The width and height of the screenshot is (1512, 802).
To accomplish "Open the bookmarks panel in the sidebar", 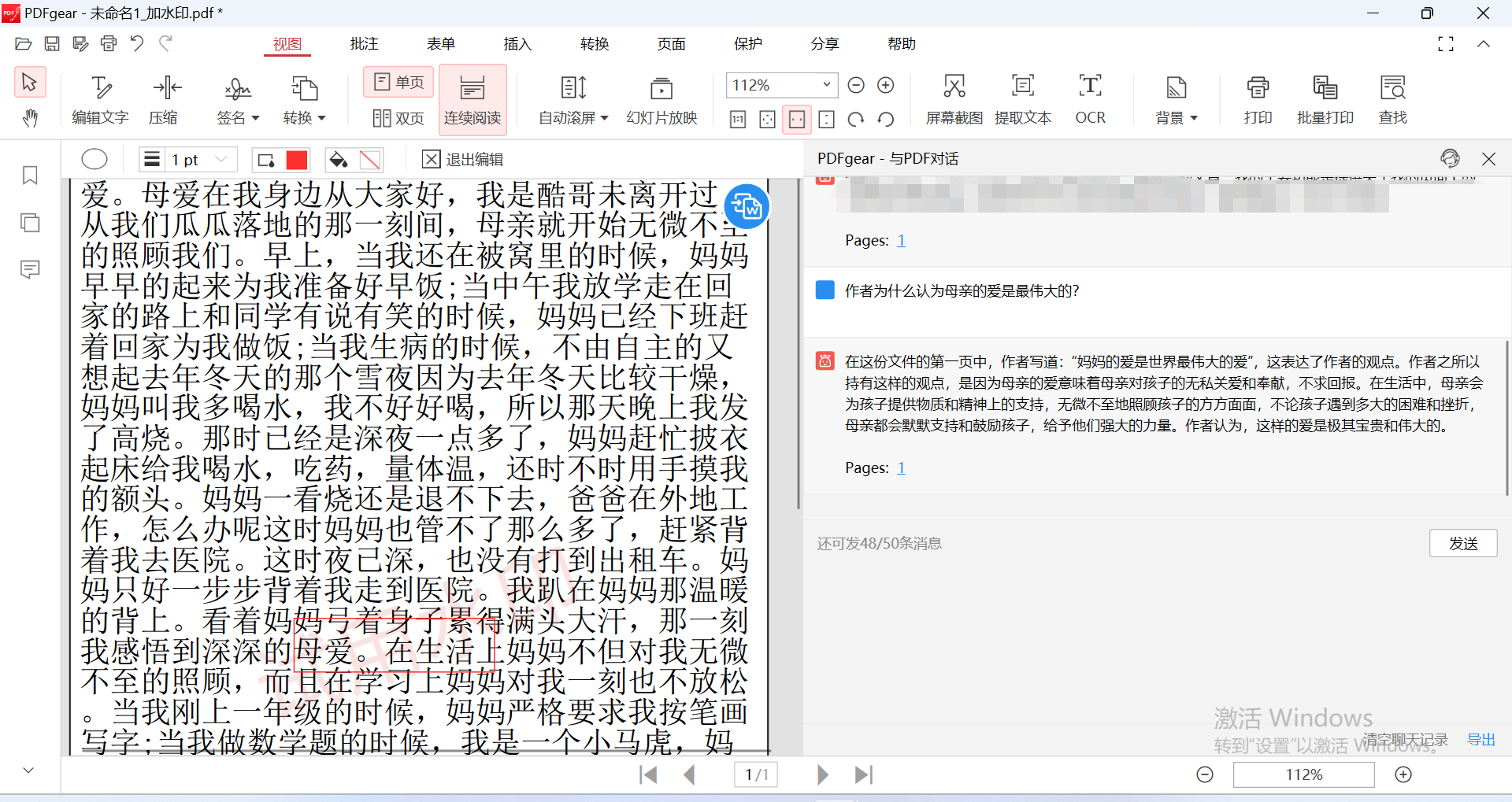I will [x=30, y=176].
